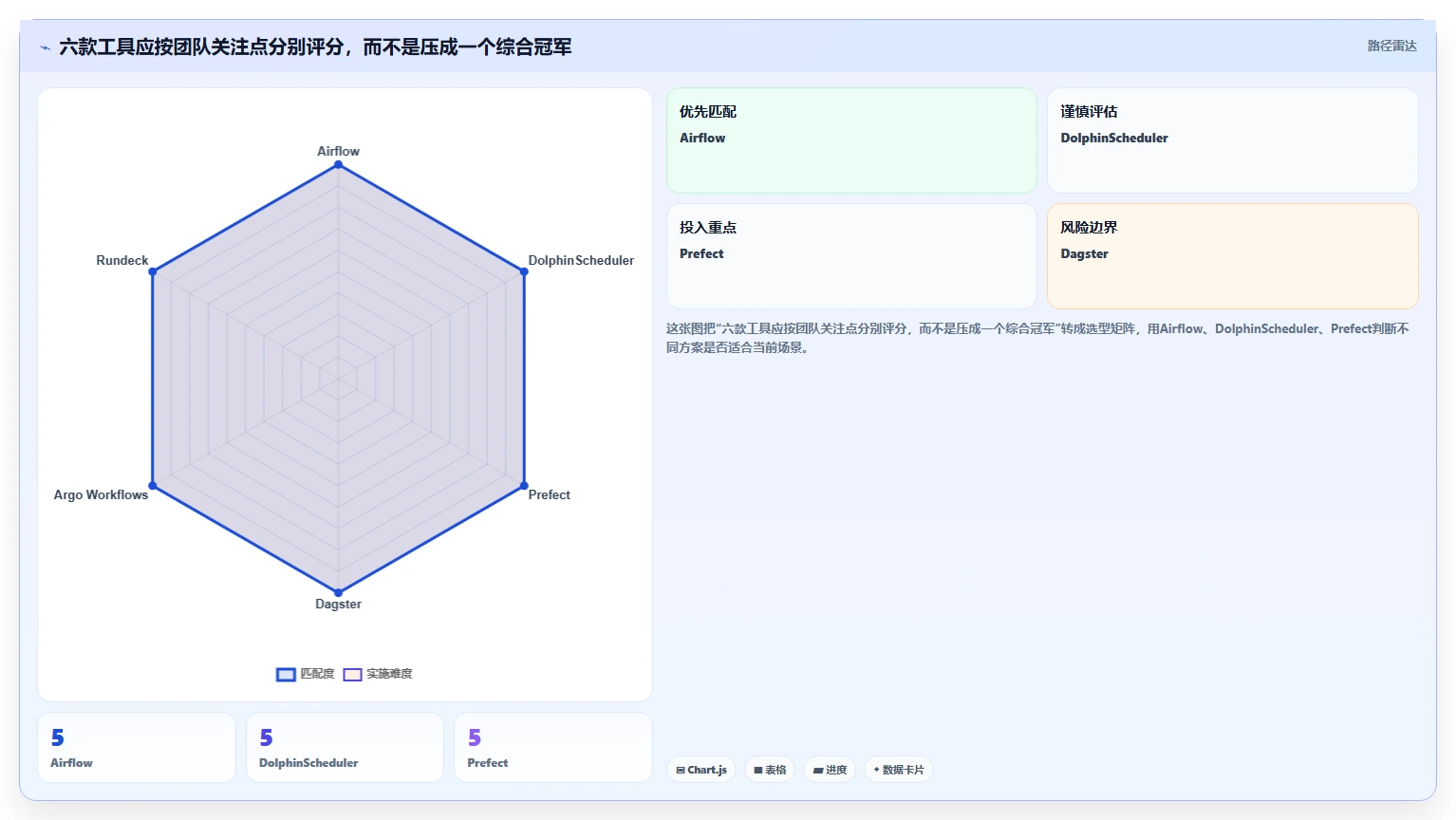1456x820 pixels.
Task: Open the 风险边界 Dagster card
Action: 1232,256
